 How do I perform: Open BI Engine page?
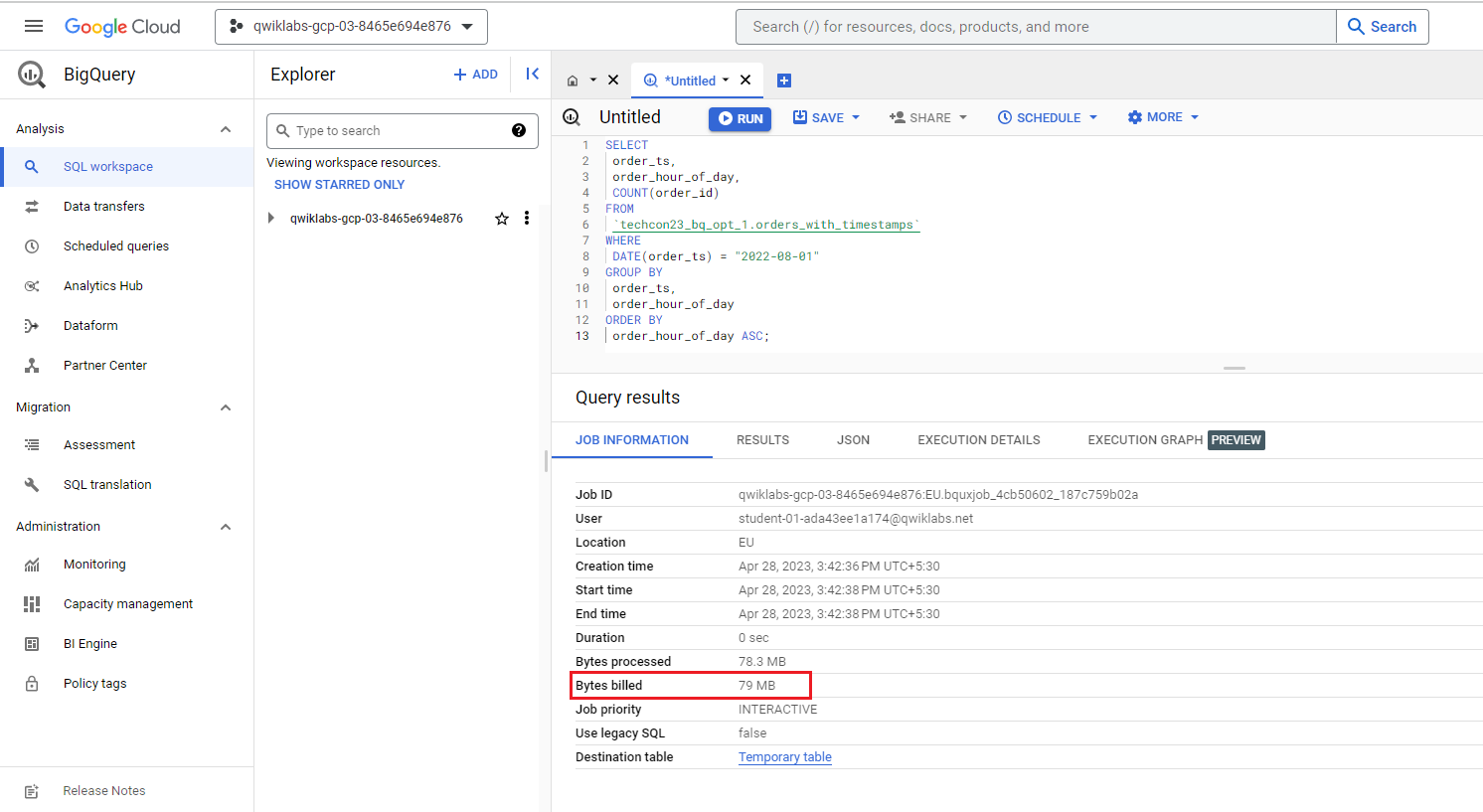[127, 644]
